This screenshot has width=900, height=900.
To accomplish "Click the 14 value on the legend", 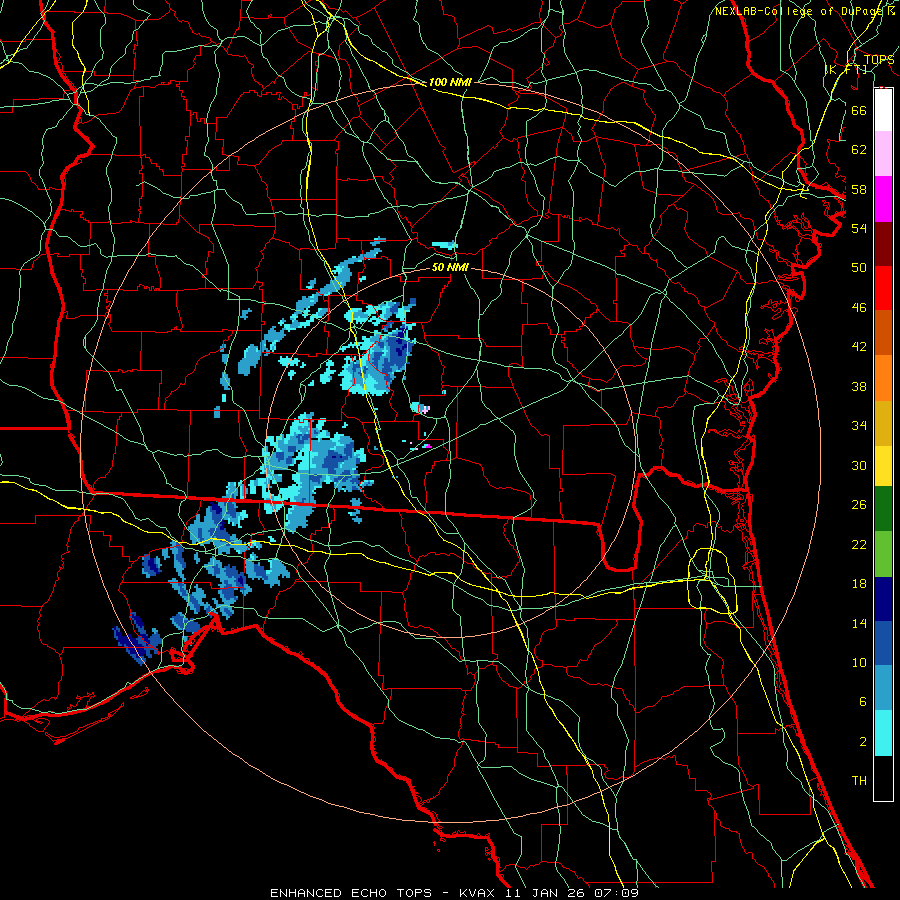I will coord(859,623).
